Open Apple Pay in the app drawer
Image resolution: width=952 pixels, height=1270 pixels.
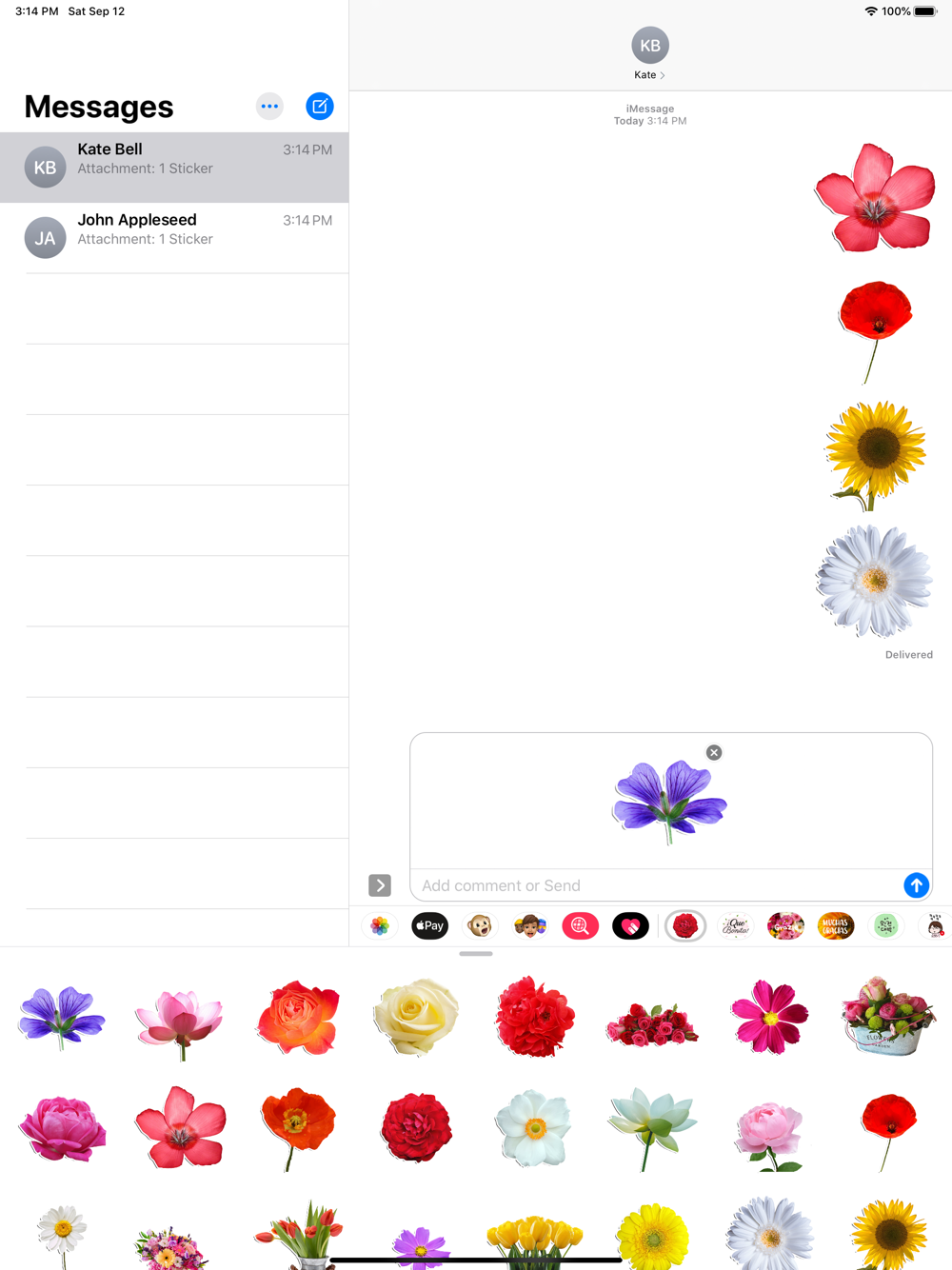coord(430,925)
